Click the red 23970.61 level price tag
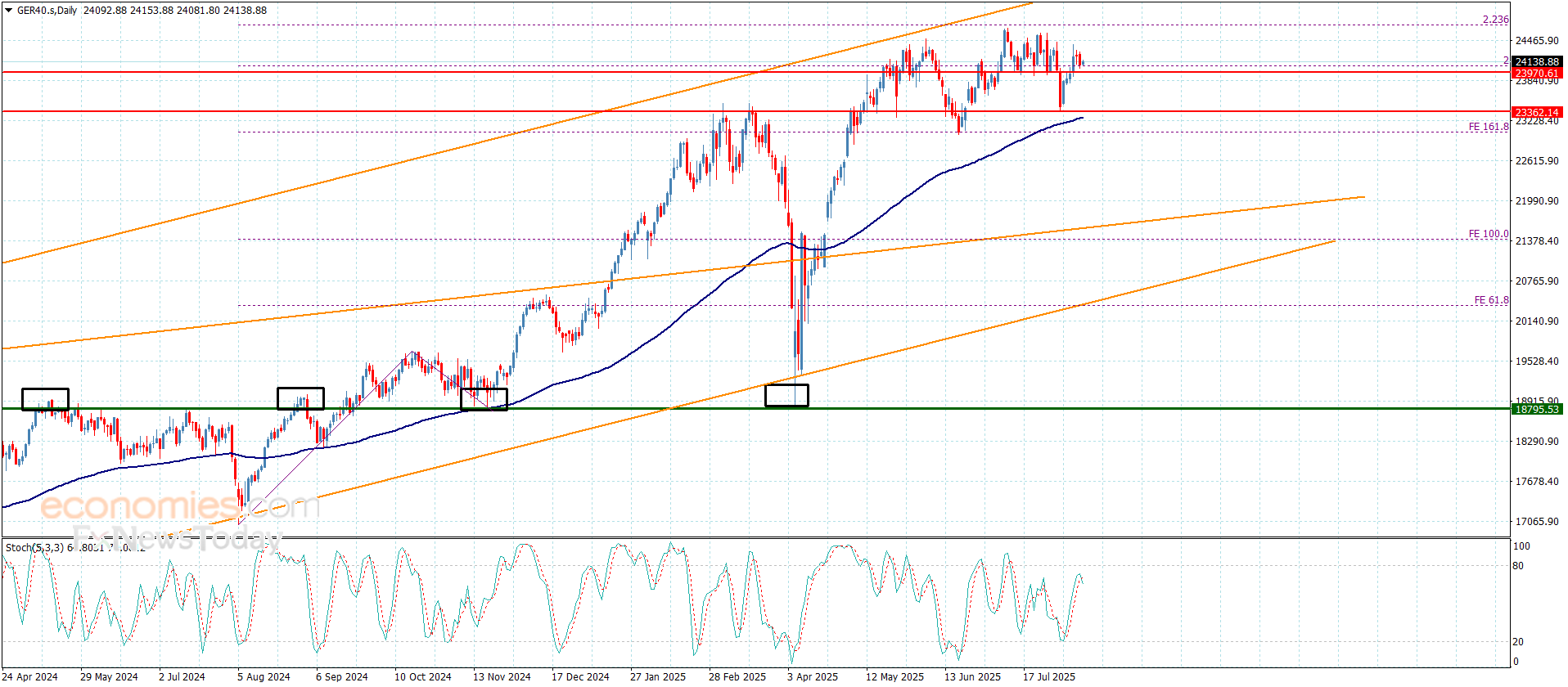This screenshot has height=687, width=1568. (x=1537, y=74)
